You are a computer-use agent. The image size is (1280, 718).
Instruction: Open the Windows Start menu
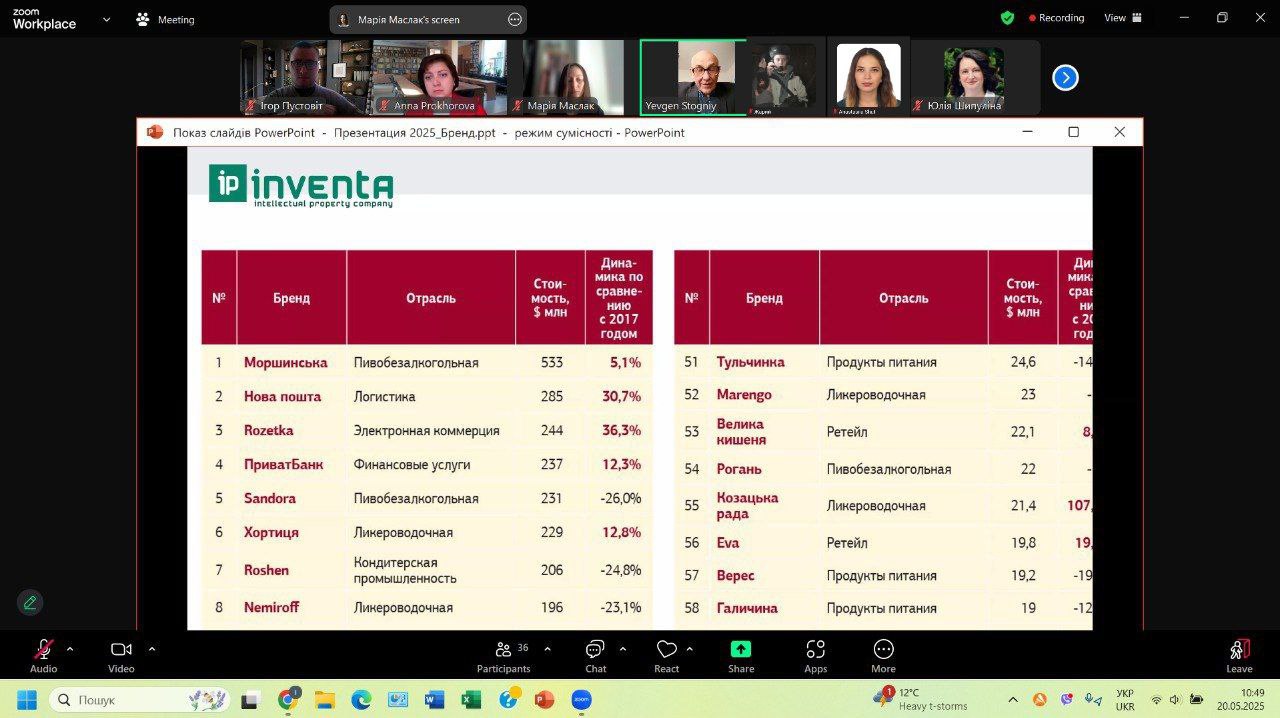[x=27, y=699]
